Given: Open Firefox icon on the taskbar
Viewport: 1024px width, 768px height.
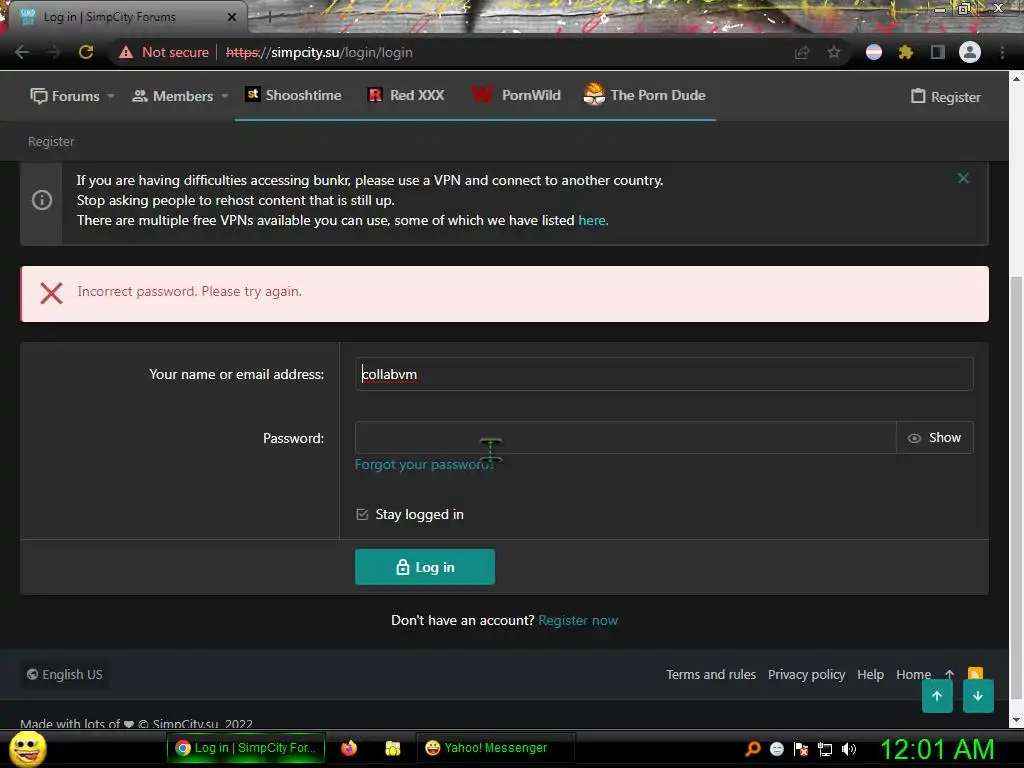Looking at the screenshot, I should point(349,748).
